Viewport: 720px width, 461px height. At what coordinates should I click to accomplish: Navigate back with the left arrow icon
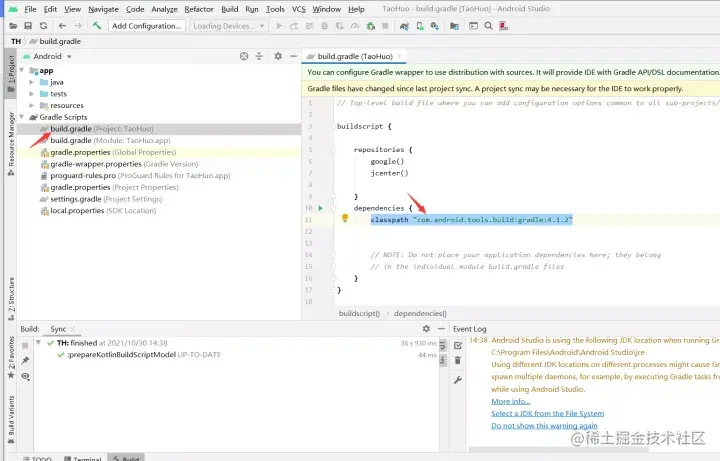point(62,26)
